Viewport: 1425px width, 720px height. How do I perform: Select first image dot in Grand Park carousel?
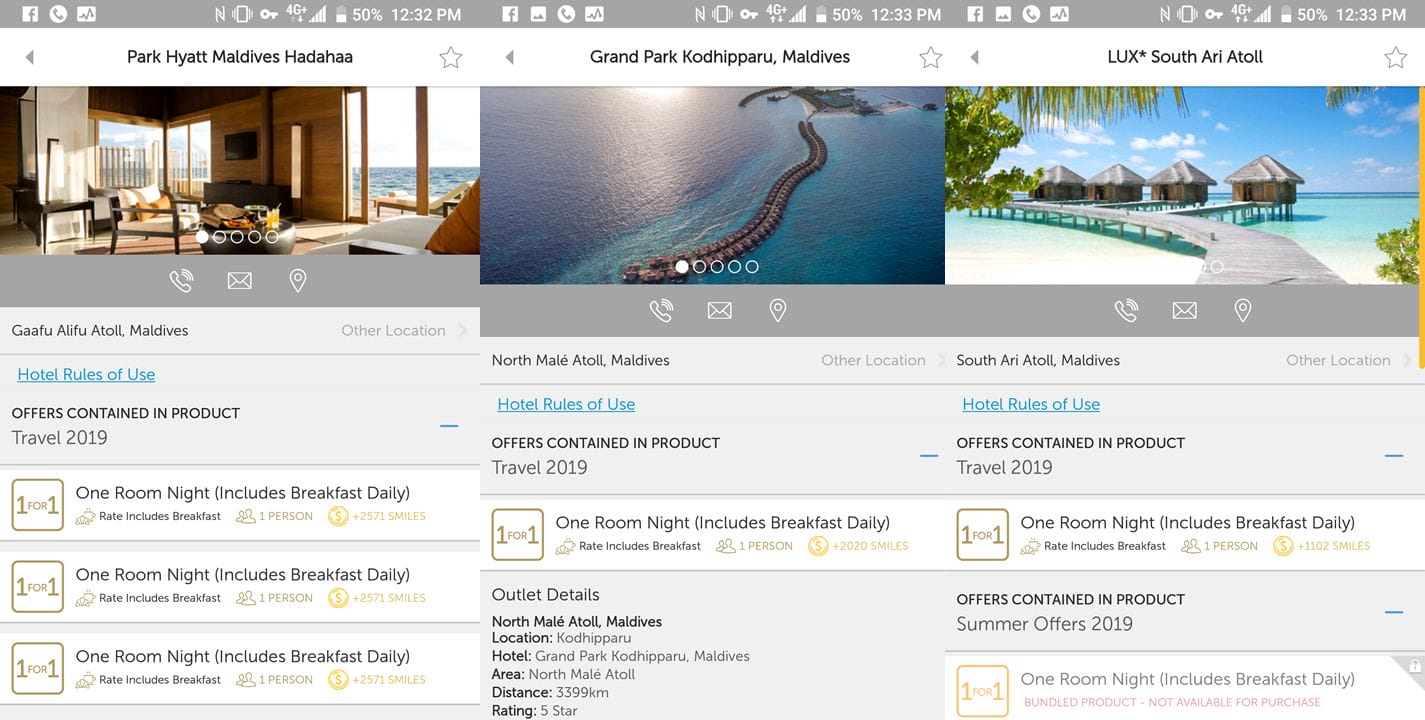click(682, 267)
